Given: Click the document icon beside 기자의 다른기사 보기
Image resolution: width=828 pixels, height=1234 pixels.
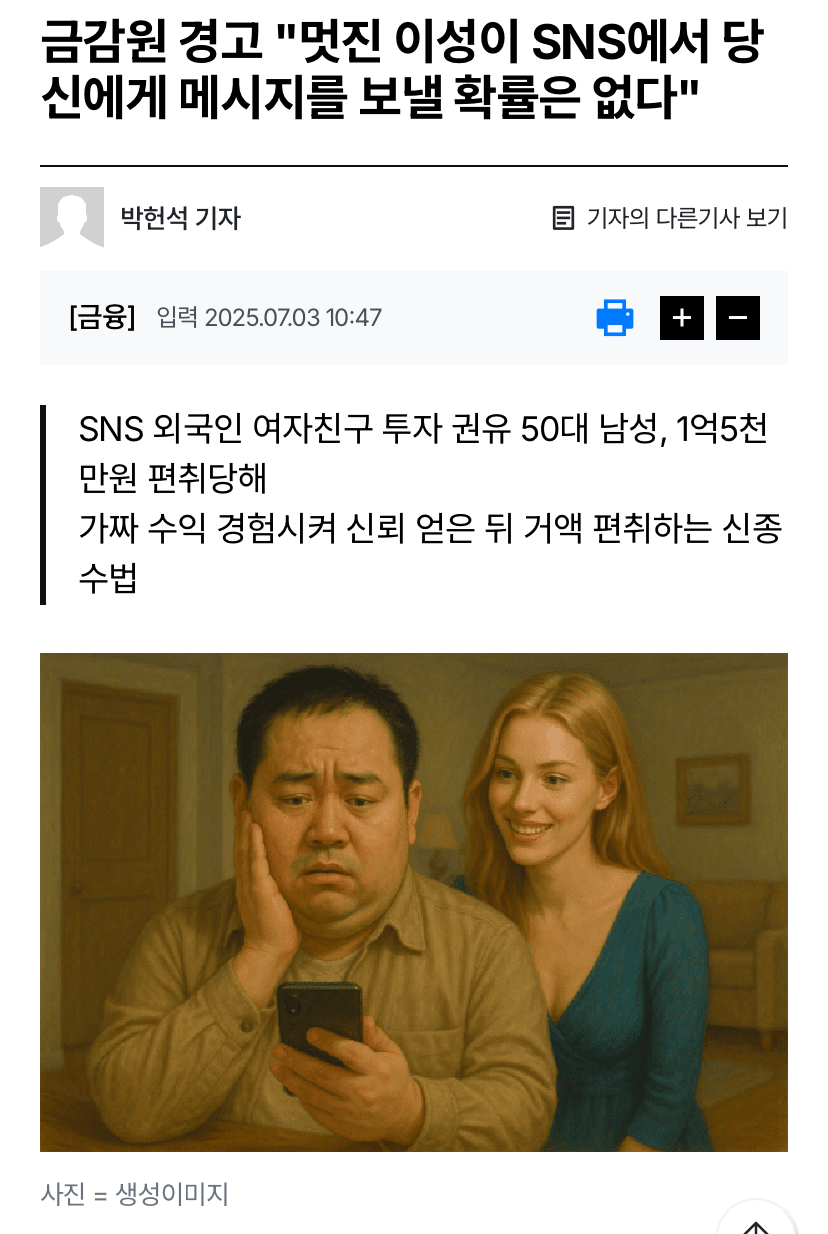Looking at the screenshot, I should coord(563,217).
